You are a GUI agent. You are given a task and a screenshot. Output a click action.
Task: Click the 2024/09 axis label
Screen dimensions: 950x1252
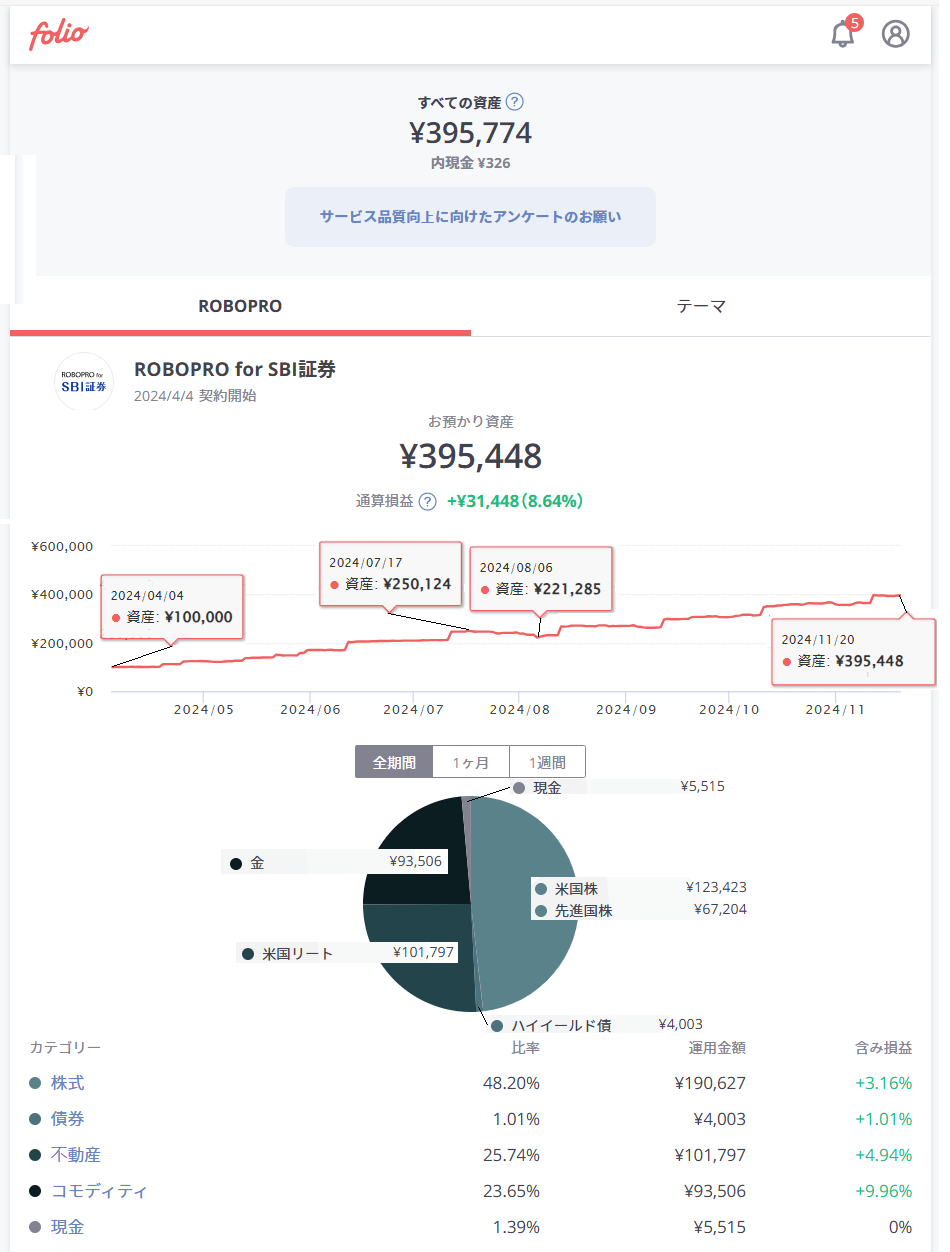[x=626, y=709]
